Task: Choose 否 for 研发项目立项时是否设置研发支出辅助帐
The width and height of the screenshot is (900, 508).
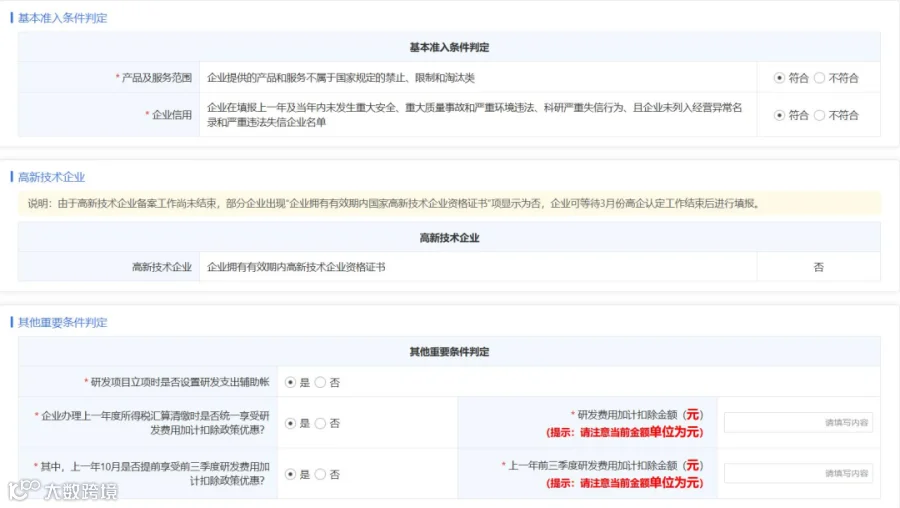Action: pos(320,382)
